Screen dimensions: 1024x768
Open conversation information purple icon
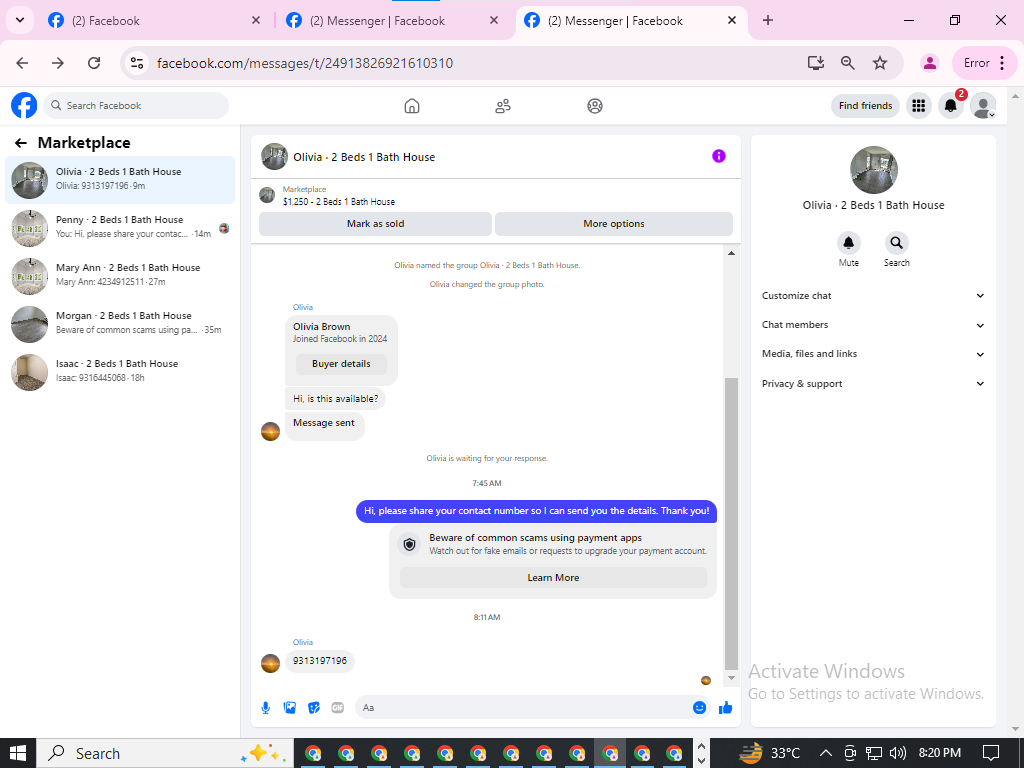718,156
